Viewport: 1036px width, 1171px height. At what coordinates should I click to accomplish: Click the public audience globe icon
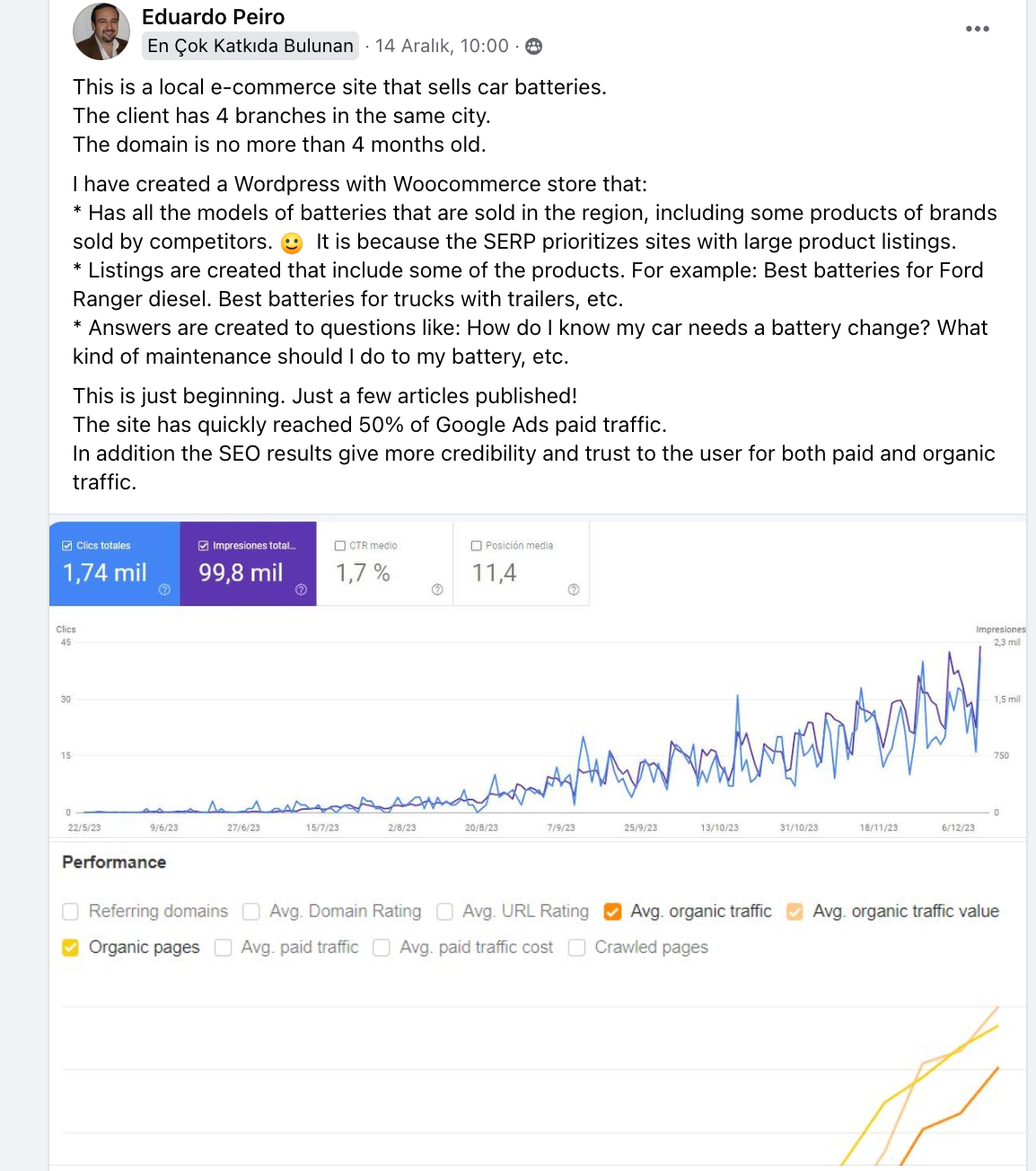tap(533, 46)
